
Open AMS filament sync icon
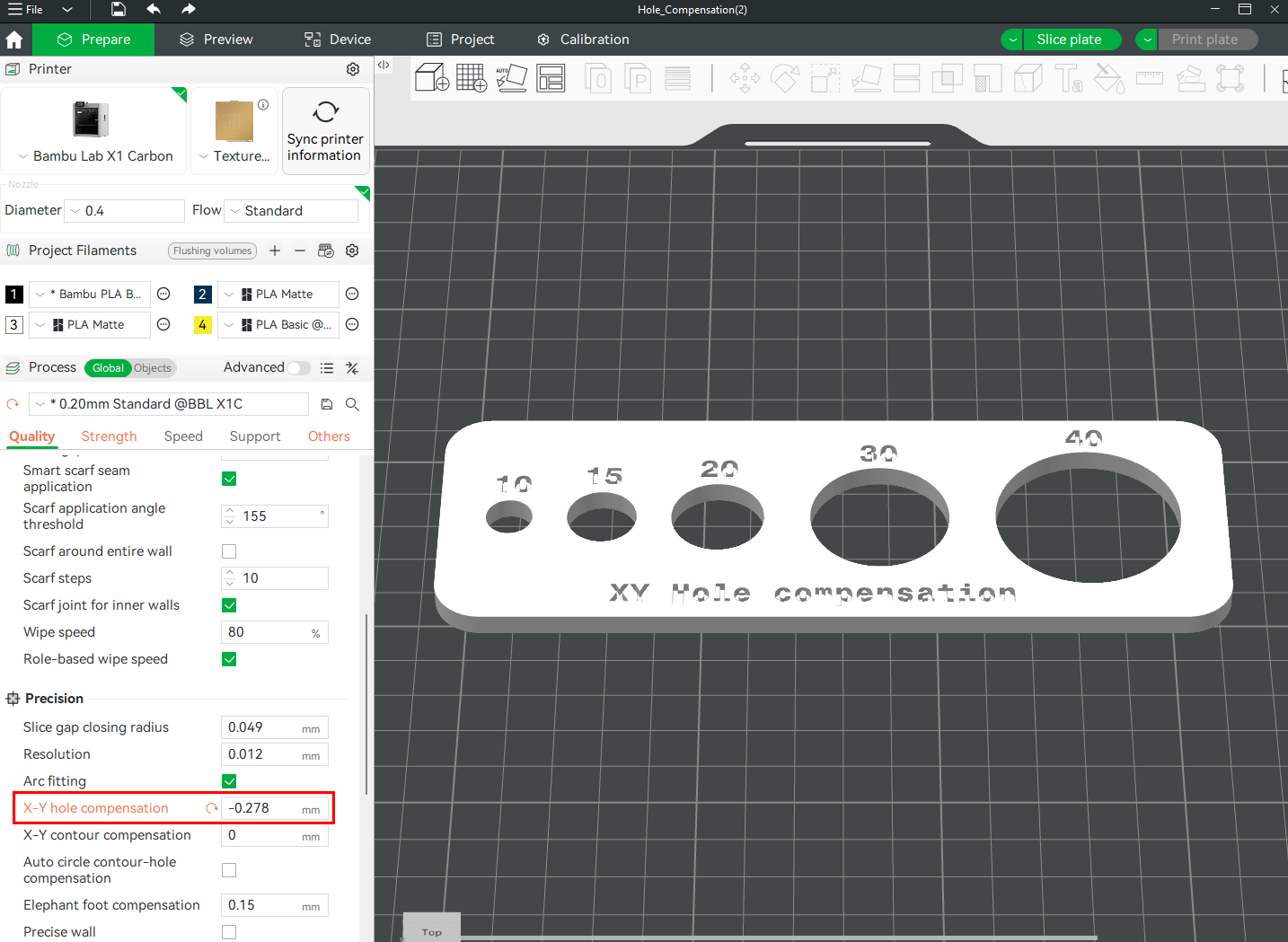326,251
